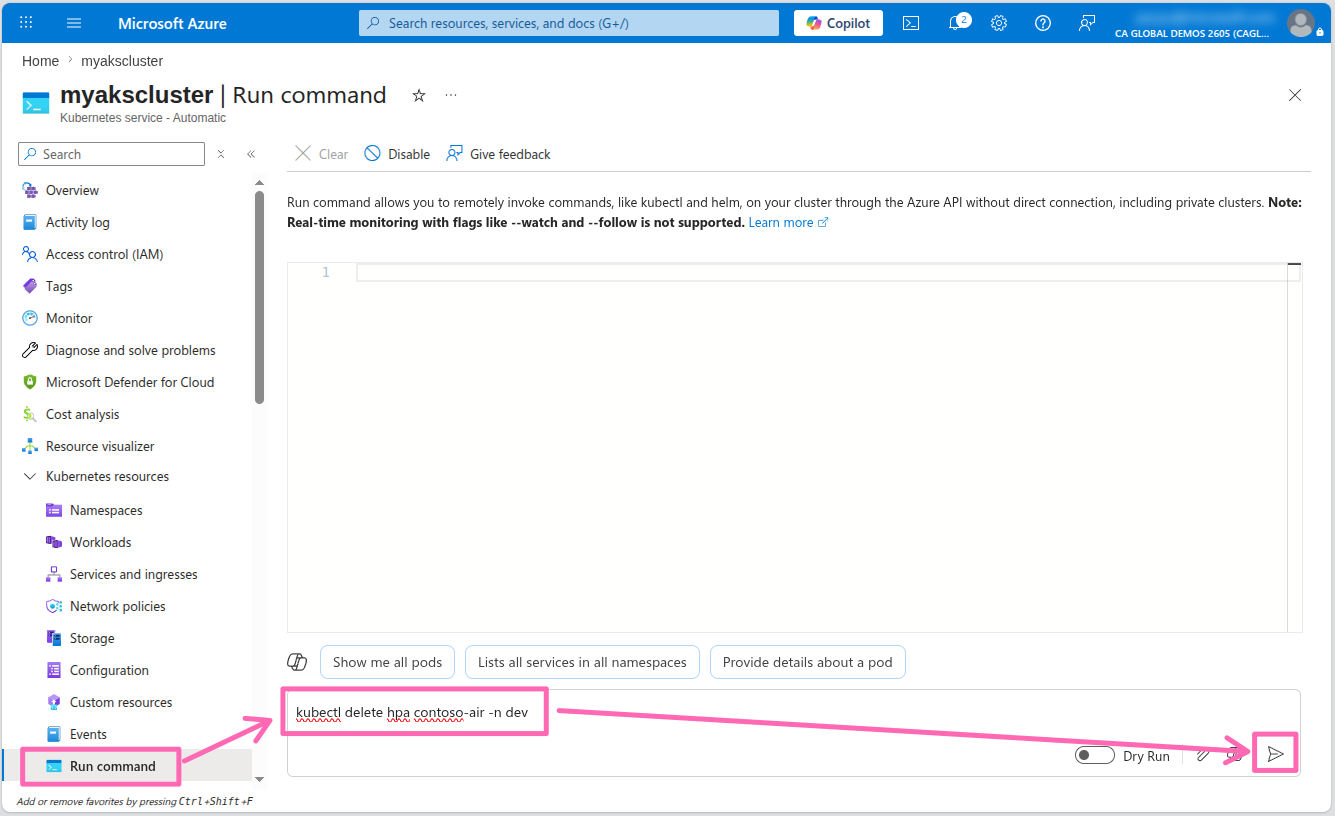Image resolution: width=1335 pixels, height=816 pixels.
Task: Collapse the Kubernetes resources section
Action: [x=29, y=477]
